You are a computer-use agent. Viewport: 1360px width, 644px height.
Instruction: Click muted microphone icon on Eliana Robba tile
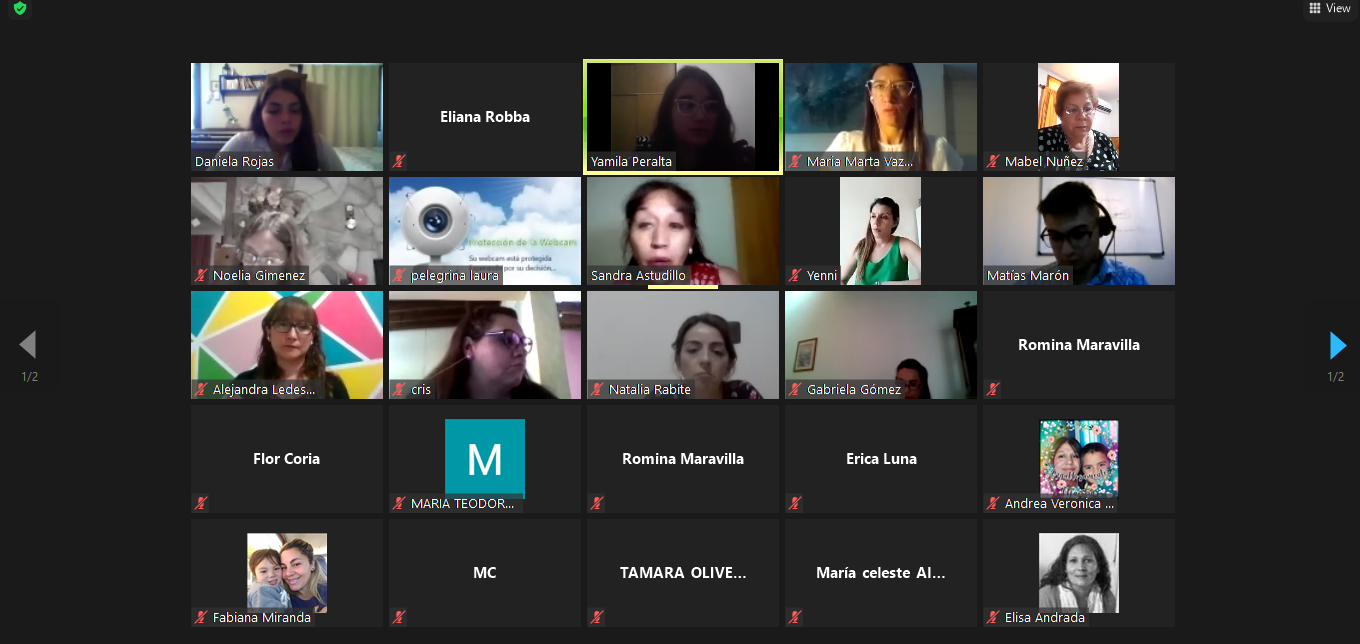pos(399,161)
